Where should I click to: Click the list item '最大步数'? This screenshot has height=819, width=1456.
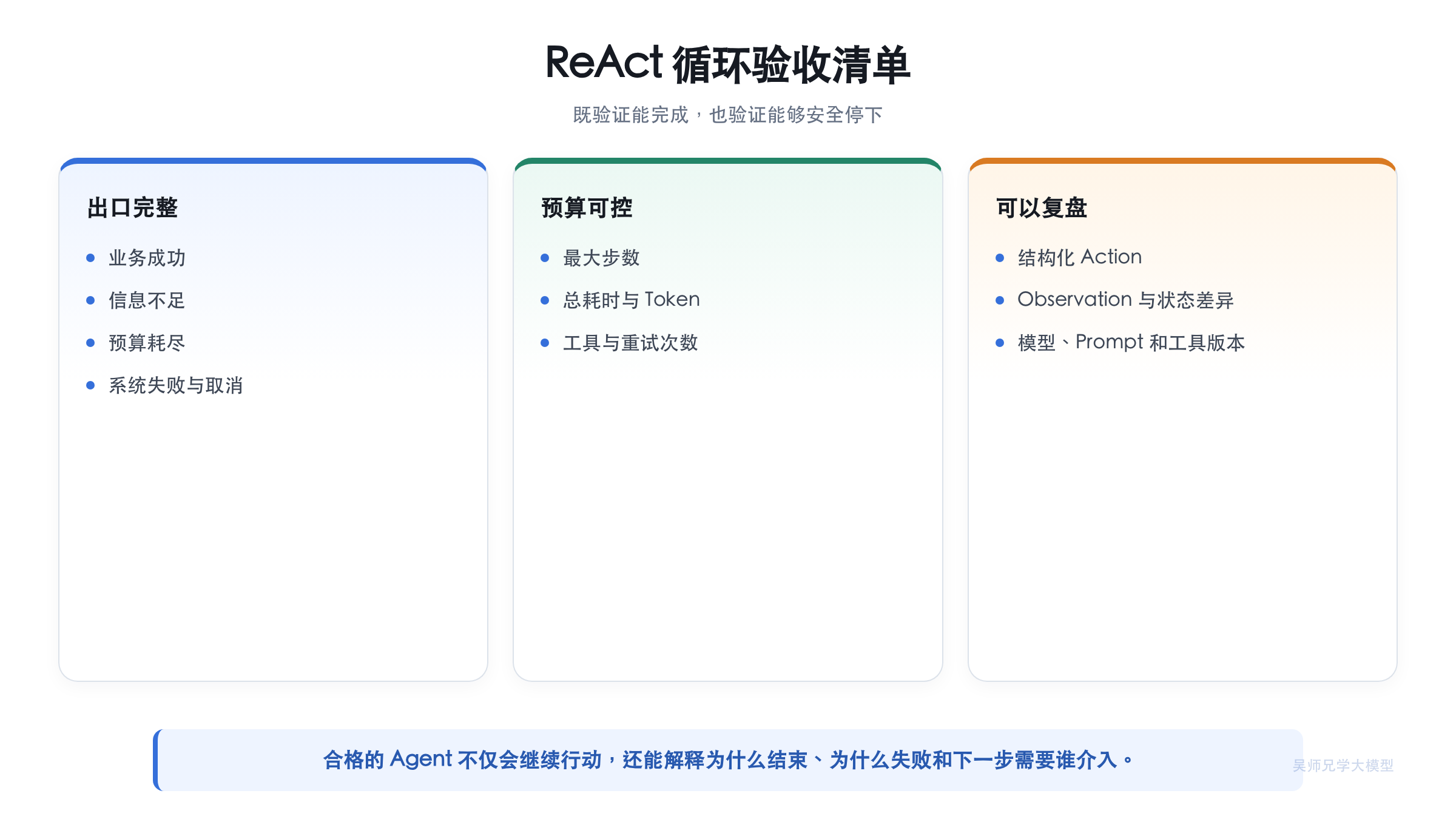(601, 258)
